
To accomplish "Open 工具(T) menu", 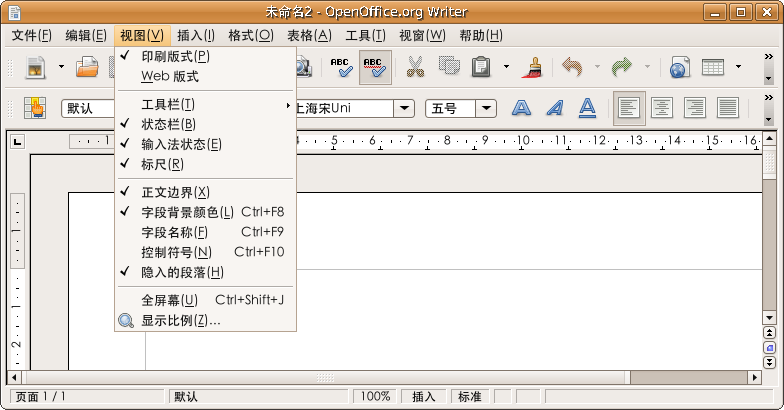I will pyautogui.click(x=366, y=36).
